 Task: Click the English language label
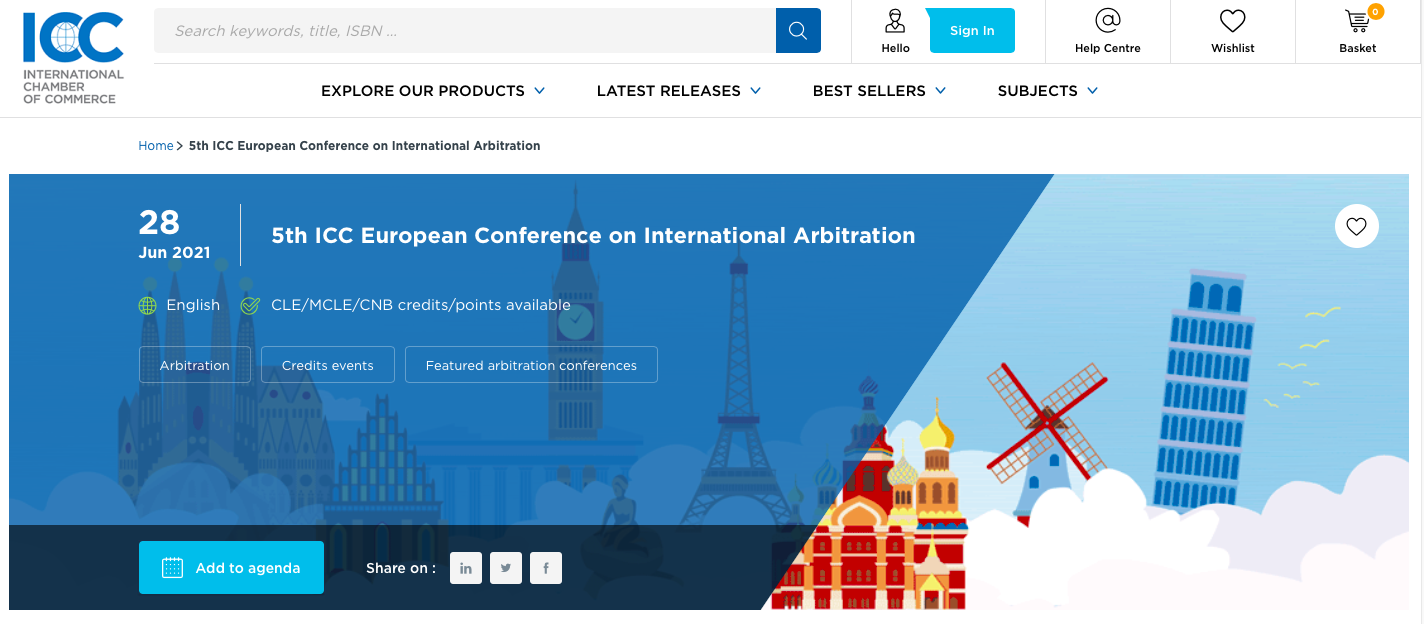(193, 306)
